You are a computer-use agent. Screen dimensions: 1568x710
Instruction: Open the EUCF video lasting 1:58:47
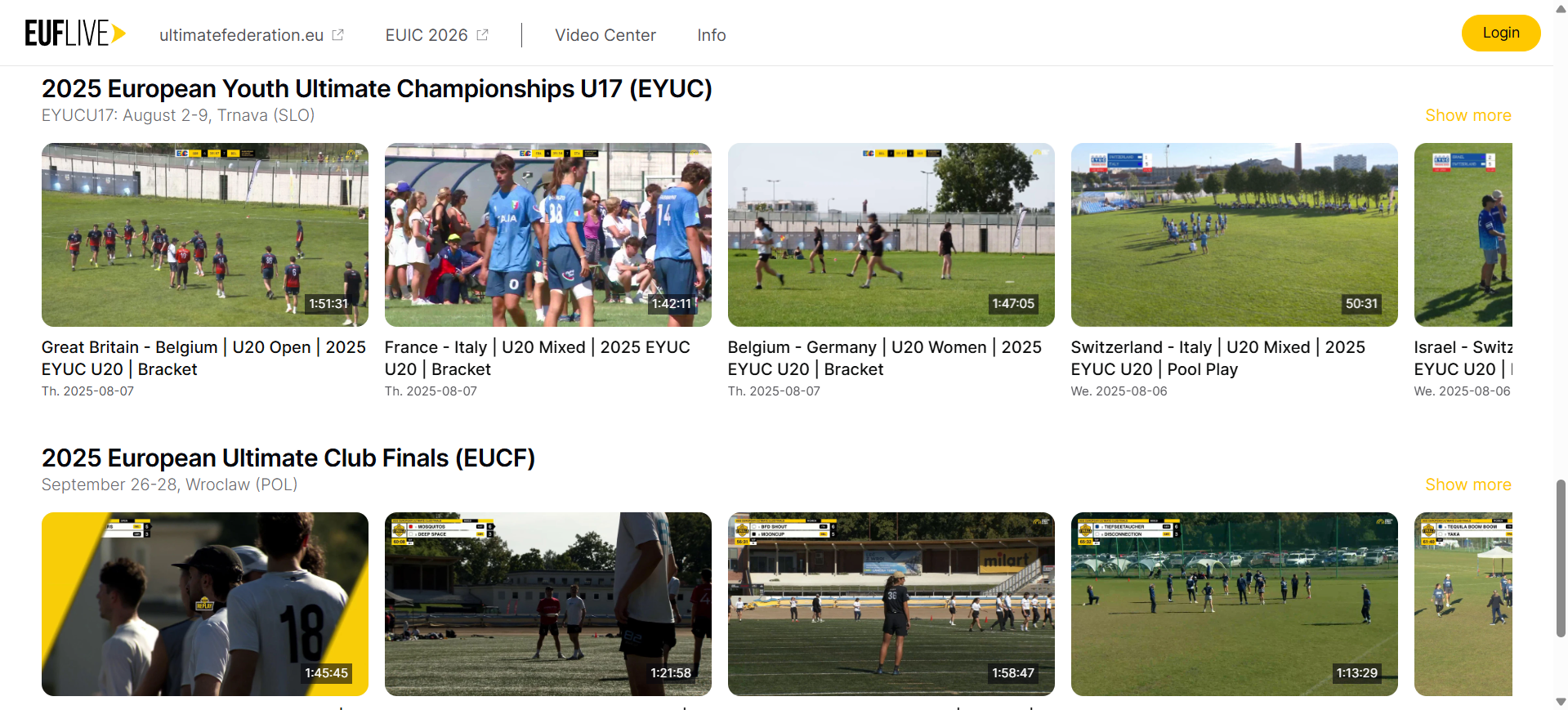pyautogui.click(x=891, y=604)
